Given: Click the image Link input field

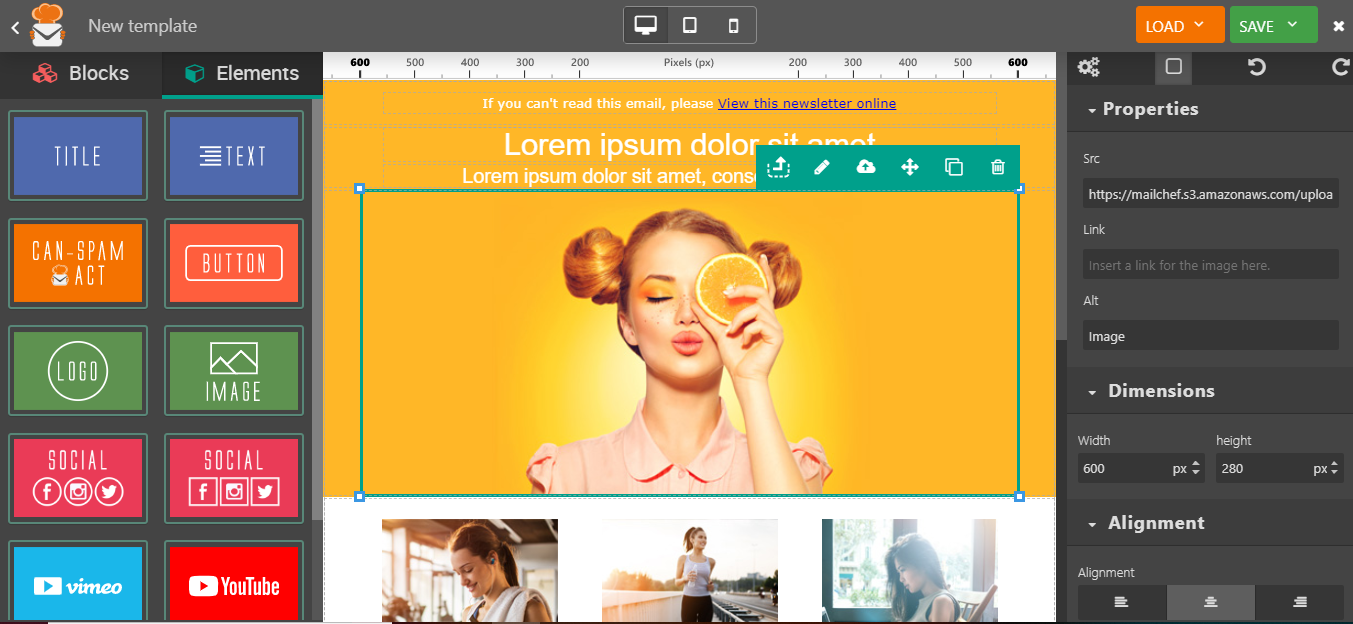Looking at the screenshot, I should click(x=1210, y=265).
